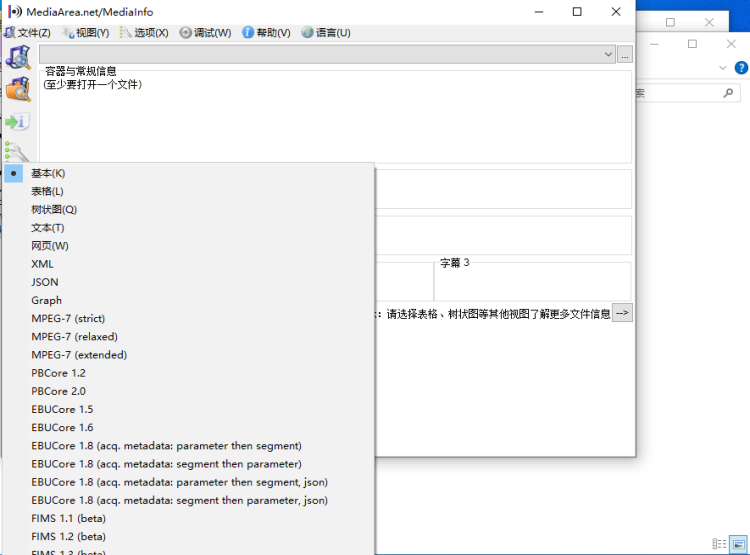Click the help question mark icon in background window

[x=741, y=68]
